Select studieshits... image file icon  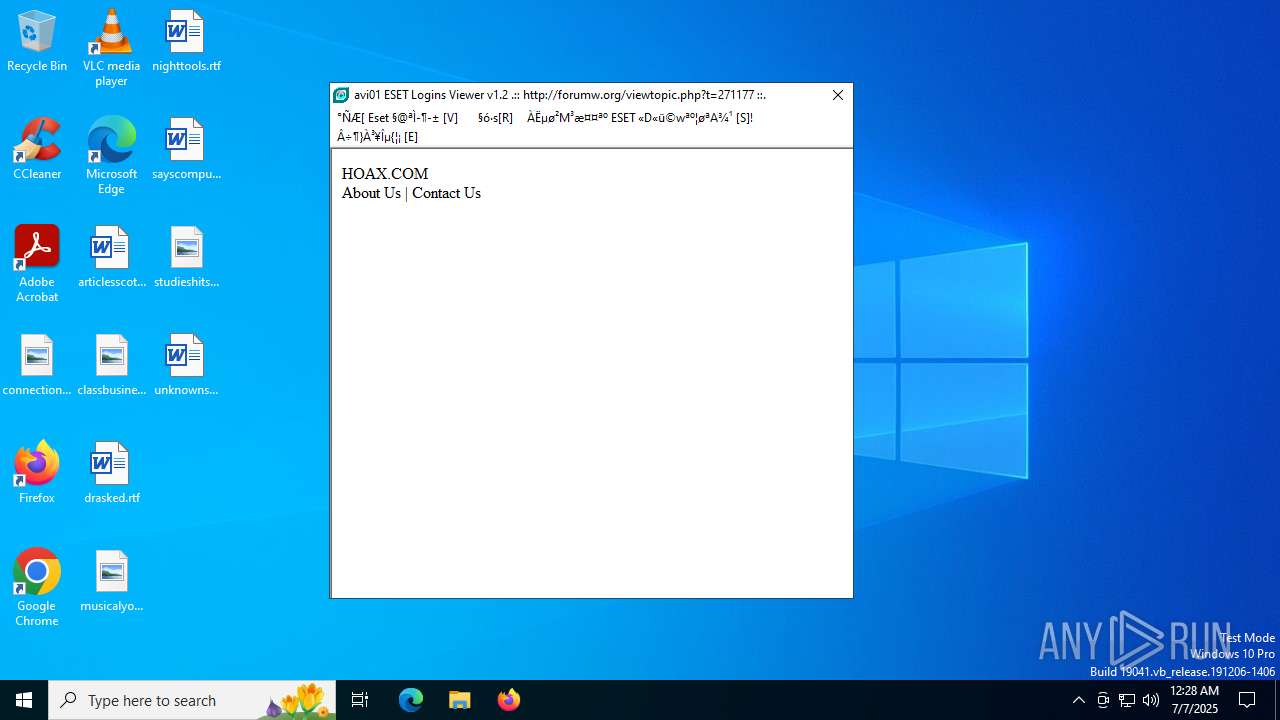click(x=186, y=257)
